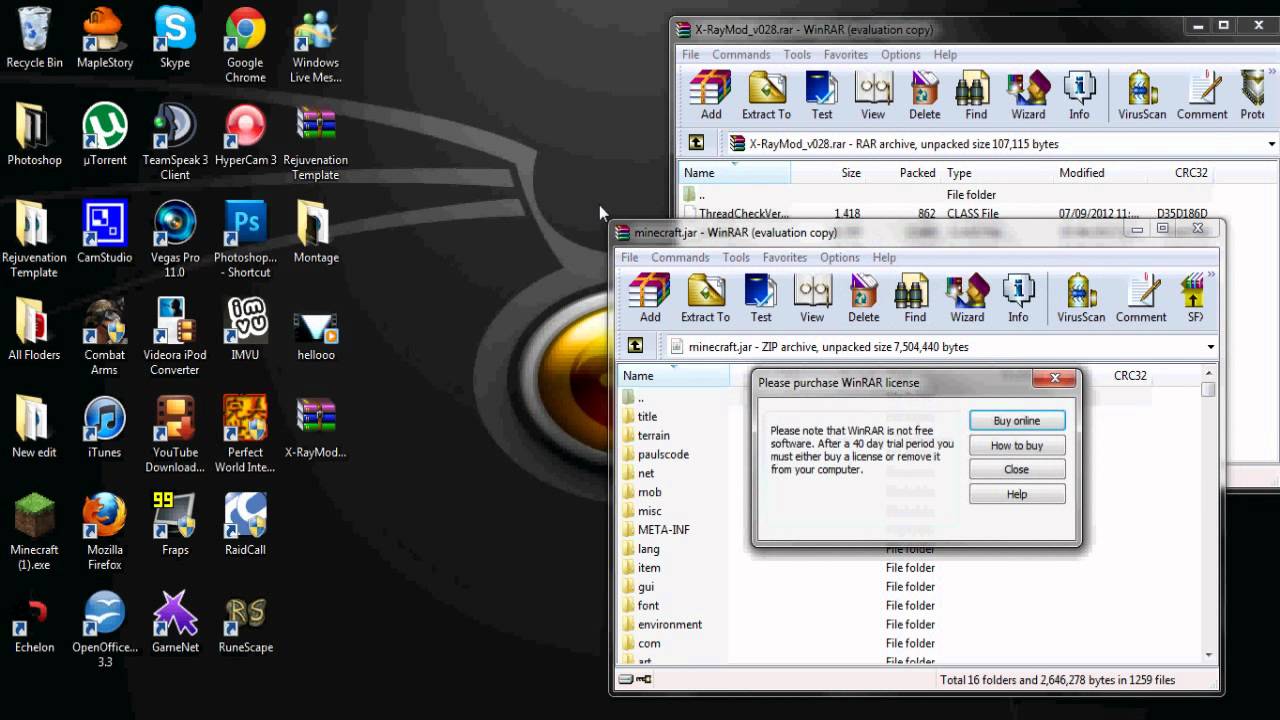
Task: Select ThreadCheckVer... file in X-RayMod window
Action: tap(737, 213)
